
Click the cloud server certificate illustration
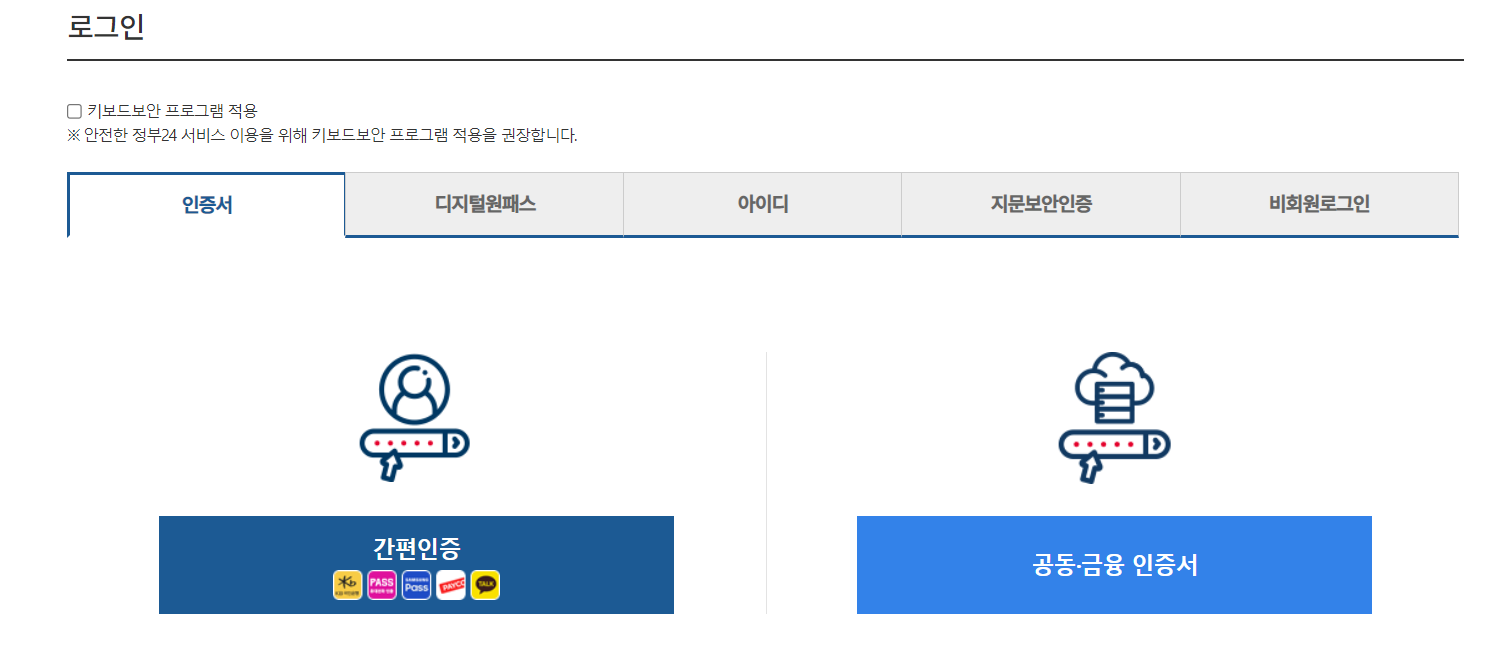coord(1114,389)
